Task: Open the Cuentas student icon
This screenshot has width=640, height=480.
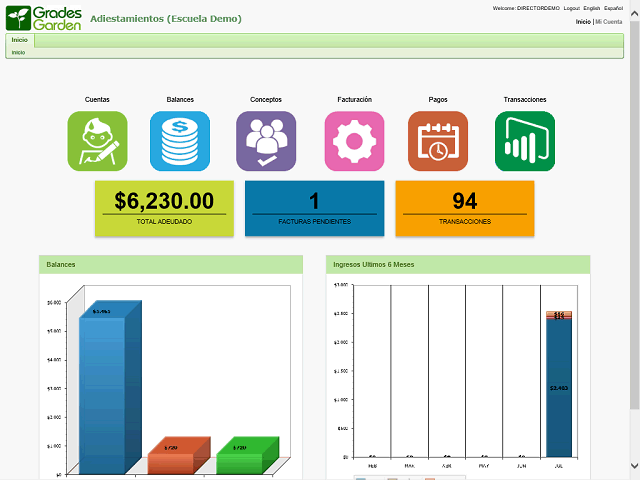Action: click(x=97, y=141)
